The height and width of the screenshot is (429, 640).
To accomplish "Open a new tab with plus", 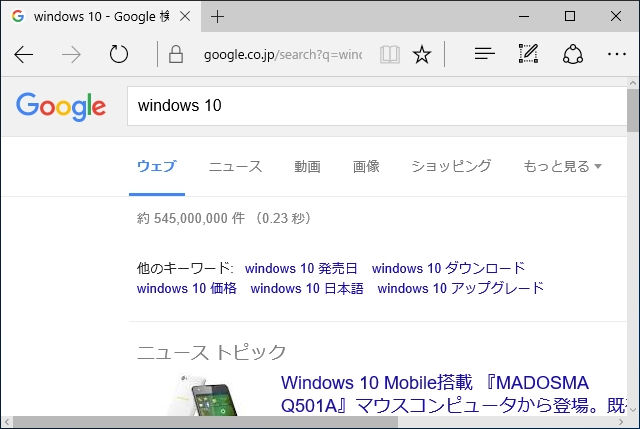I will (x=217, y=17).
